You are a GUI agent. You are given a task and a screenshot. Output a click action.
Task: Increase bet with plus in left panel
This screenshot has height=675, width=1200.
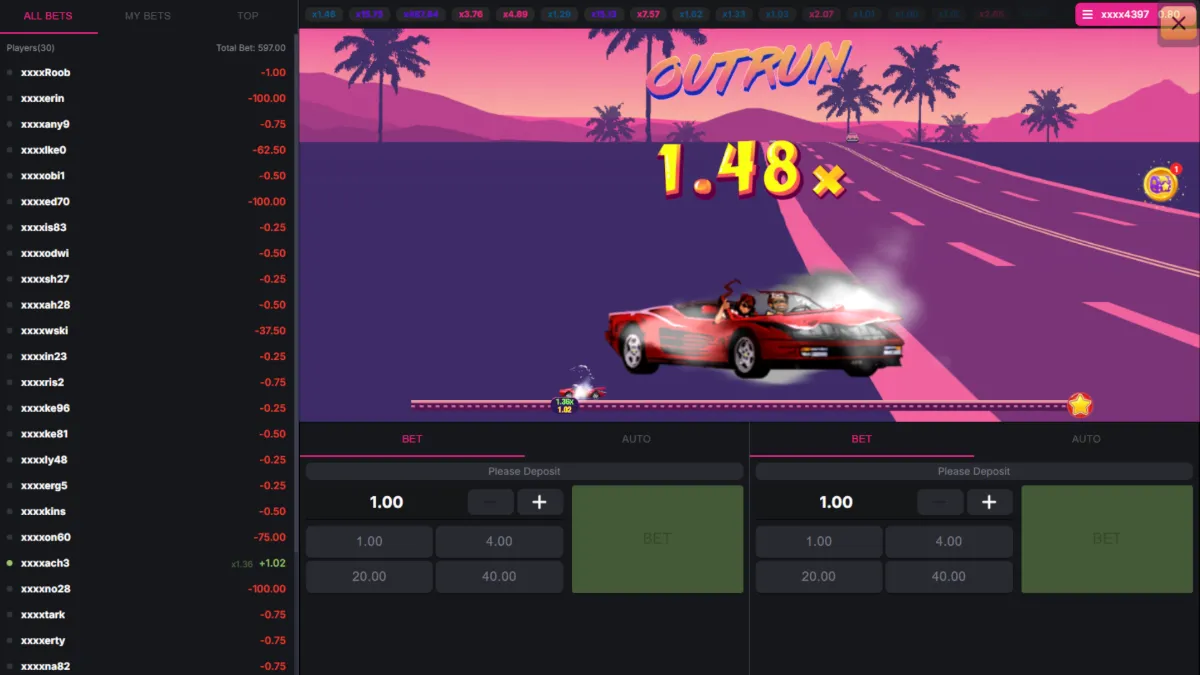click(540, 502)
